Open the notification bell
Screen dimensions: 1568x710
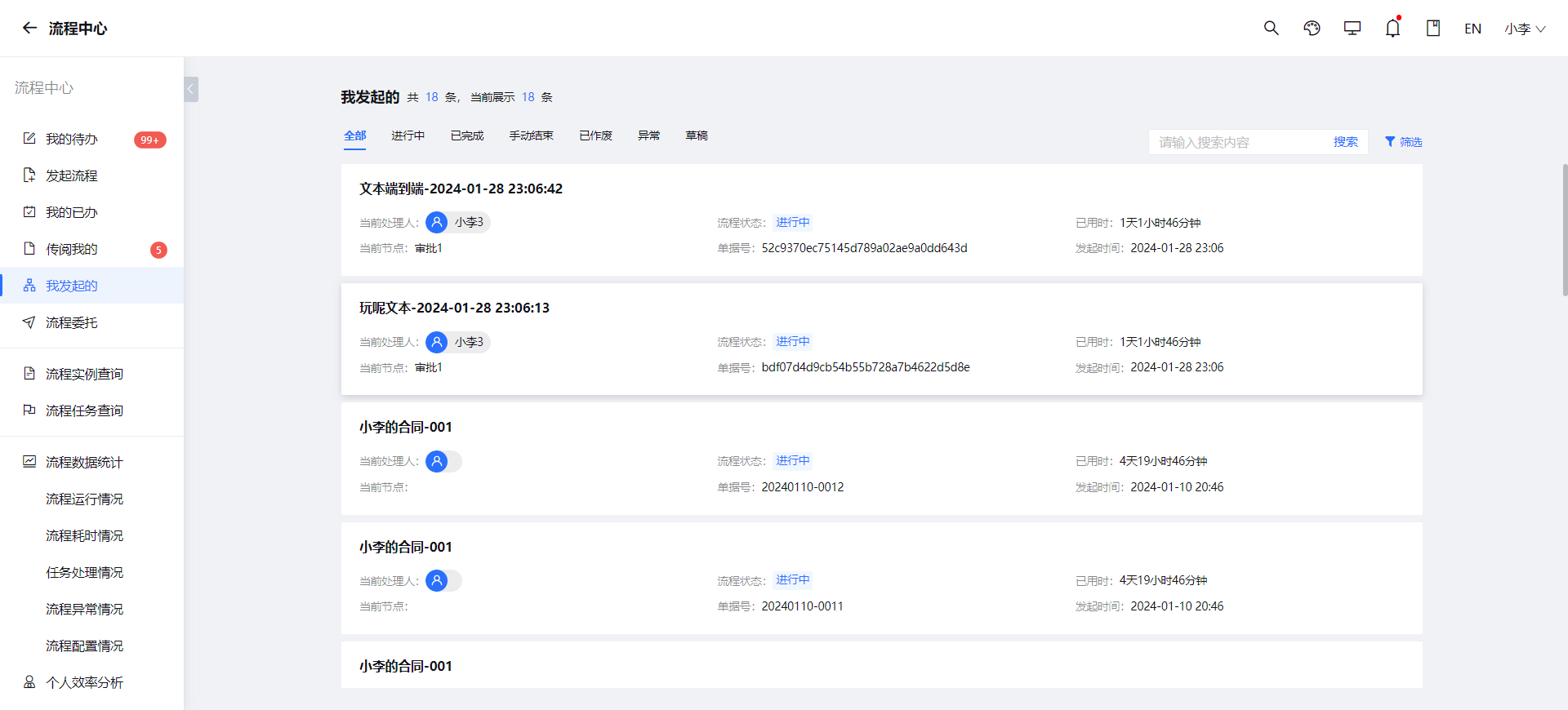pos(1392,28)
